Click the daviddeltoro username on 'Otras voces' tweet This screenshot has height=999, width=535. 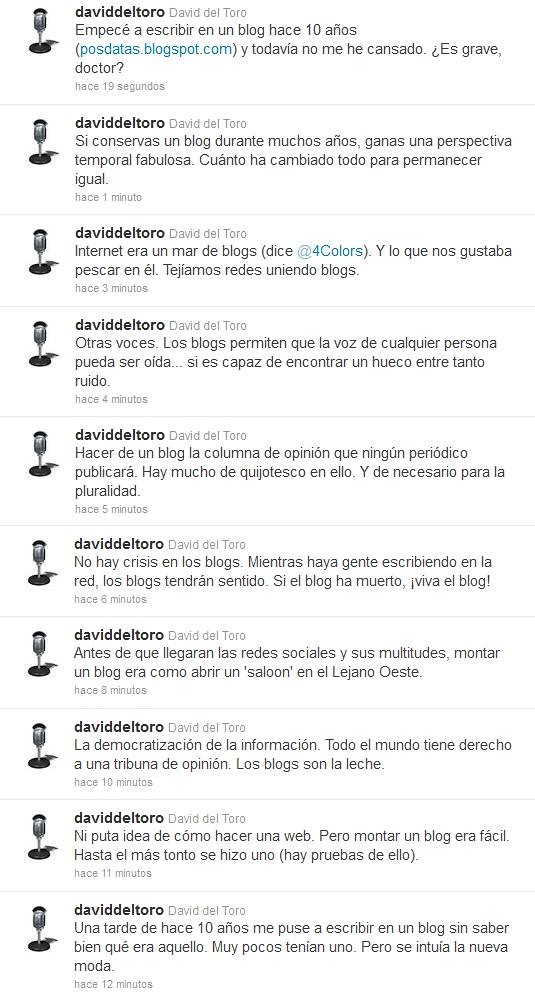point(120,325)
